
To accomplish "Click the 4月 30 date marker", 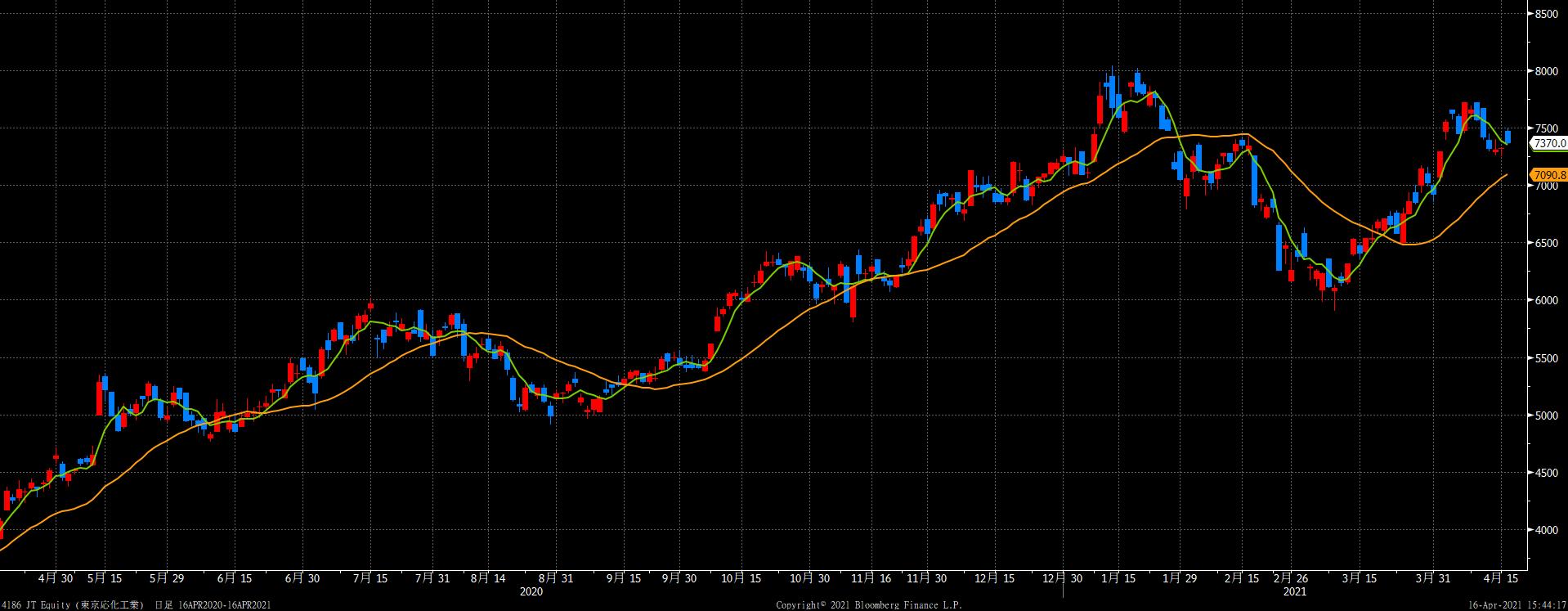I will [56, 578].
